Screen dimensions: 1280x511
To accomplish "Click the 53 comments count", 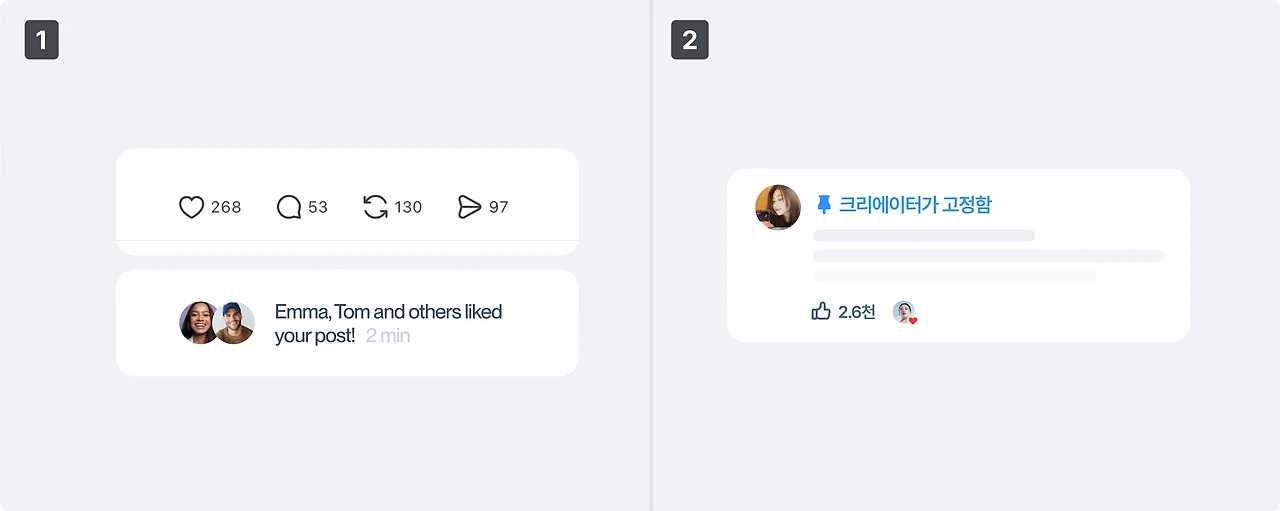I will tap(318, 207).
